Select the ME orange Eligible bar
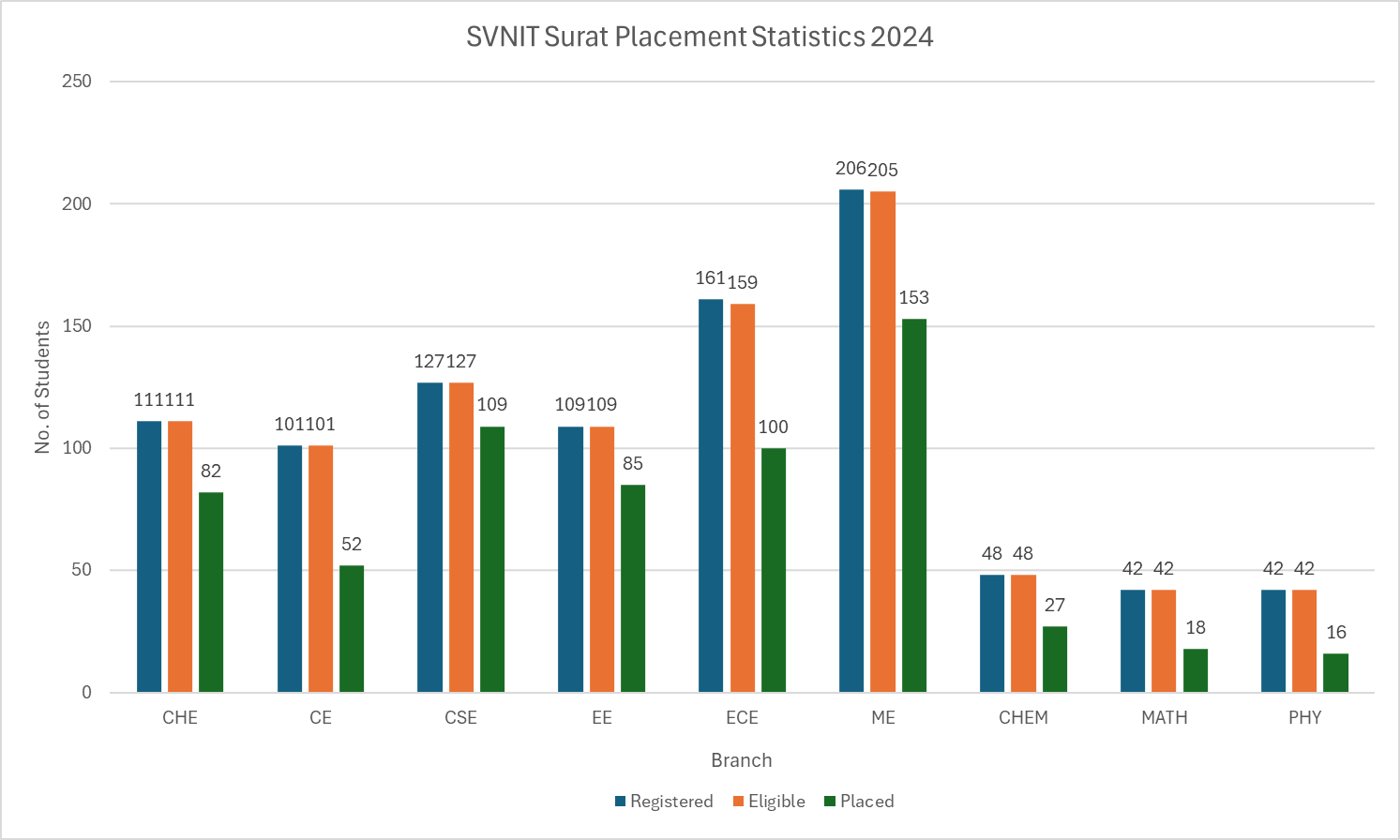The width and height of the screenshot is (1400, 840). [x=882, y=442]
